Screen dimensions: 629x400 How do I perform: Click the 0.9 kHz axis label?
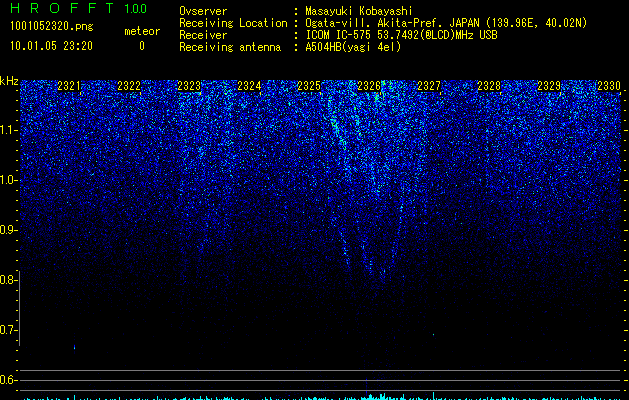click(8, 230)
